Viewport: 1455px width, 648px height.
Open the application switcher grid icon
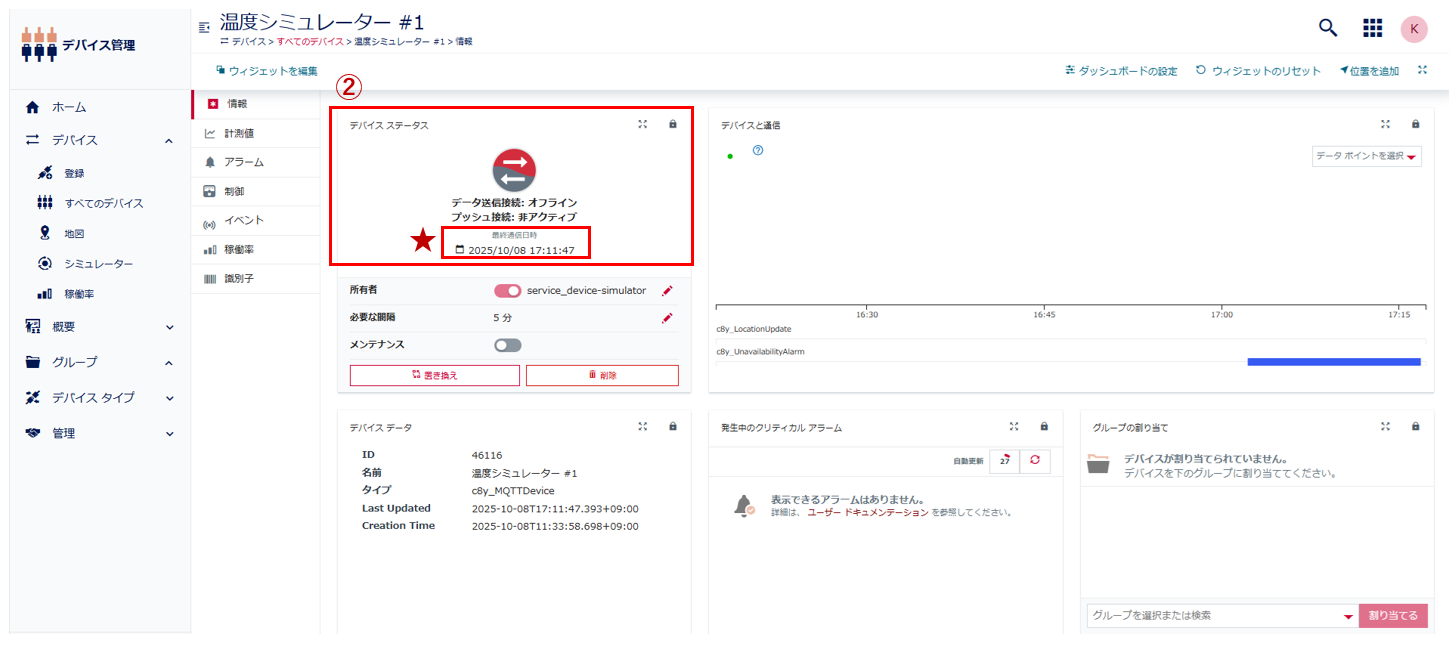[1372, 28]
